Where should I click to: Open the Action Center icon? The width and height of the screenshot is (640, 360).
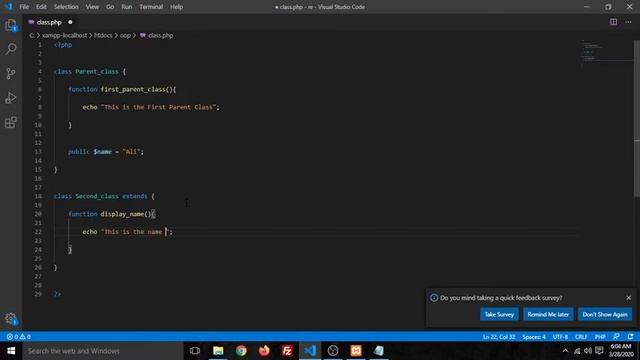tap(599, 351)
